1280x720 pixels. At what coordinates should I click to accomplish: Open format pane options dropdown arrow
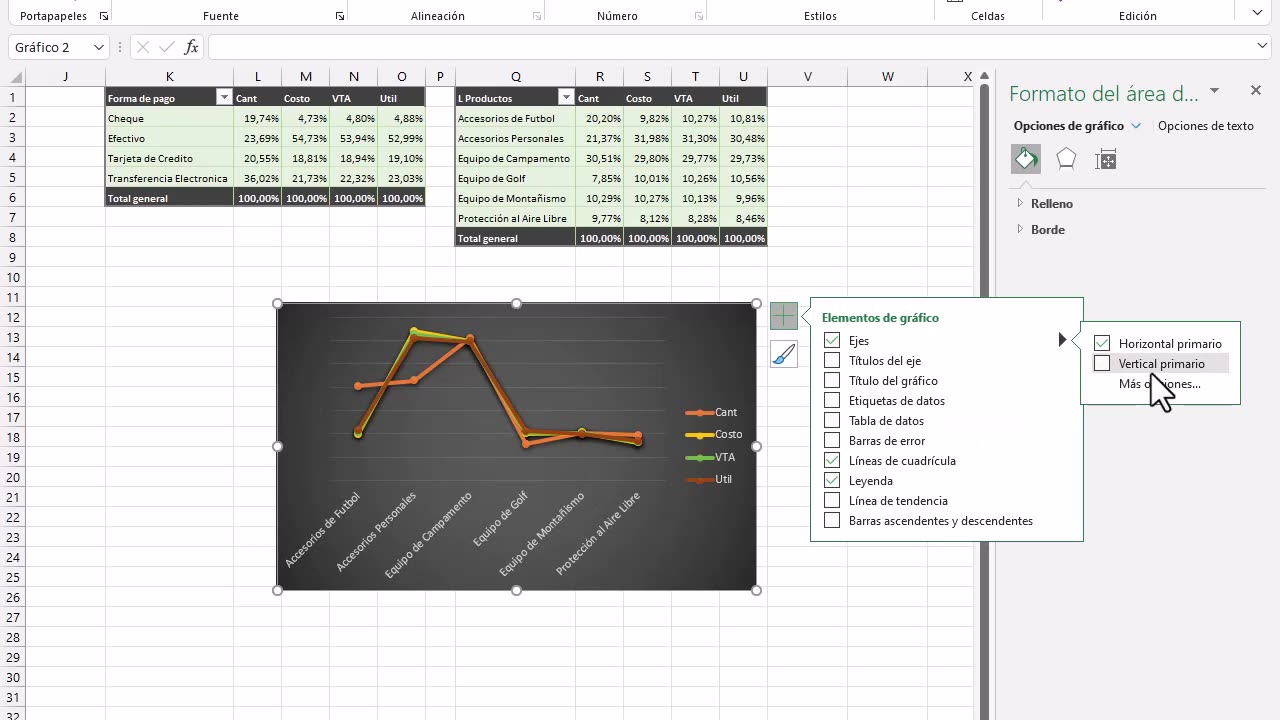1214,91
